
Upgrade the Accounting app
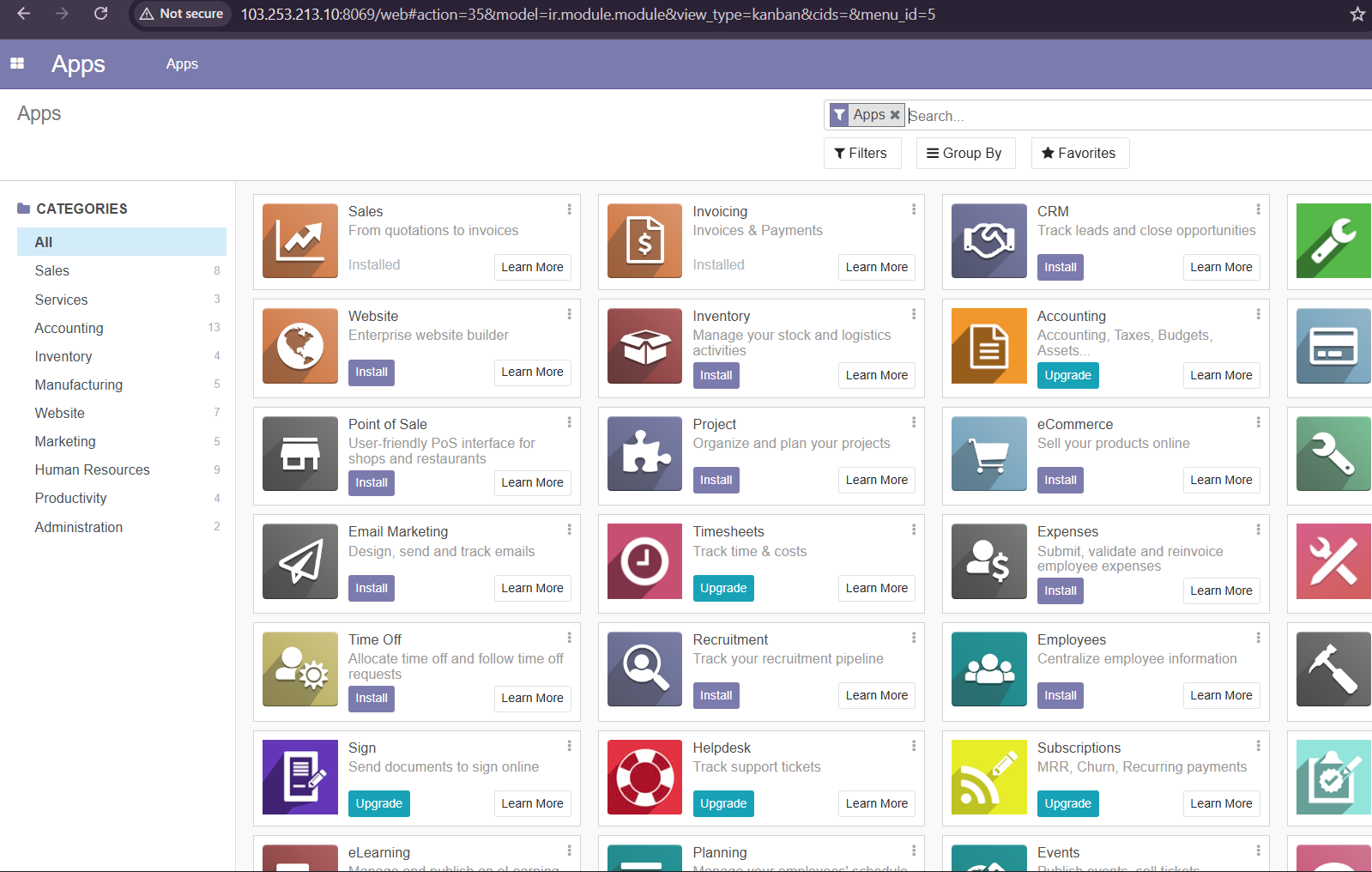point(1067,376)
